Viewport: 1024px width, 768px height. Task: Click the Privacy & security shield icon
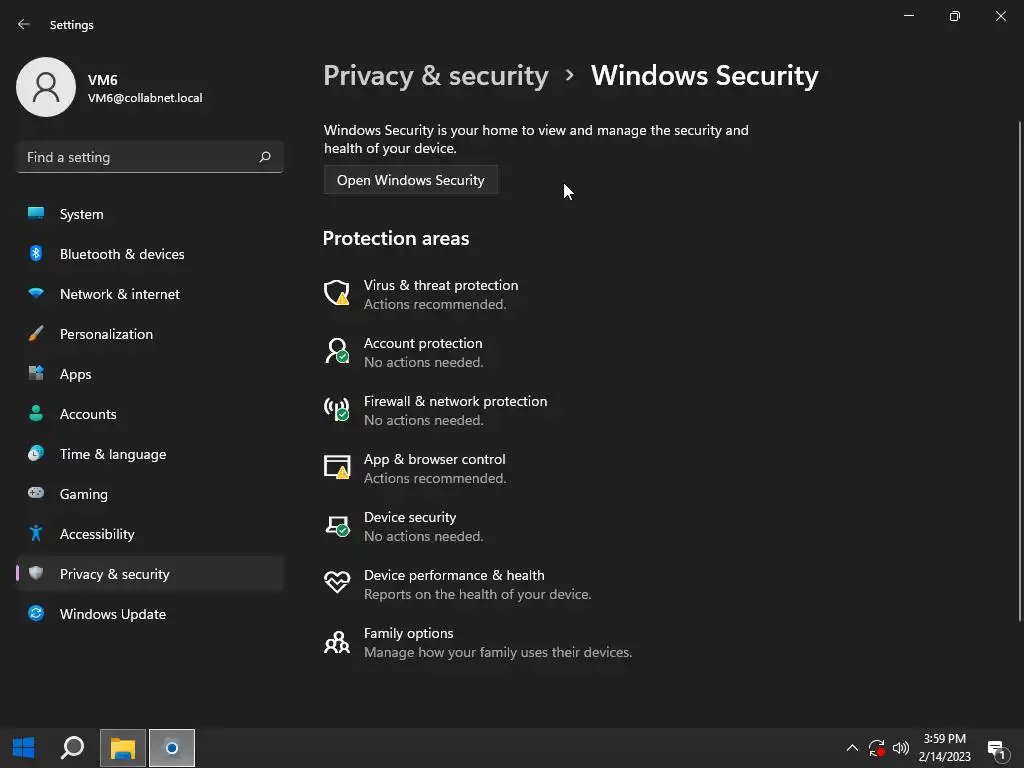point(36,573)
